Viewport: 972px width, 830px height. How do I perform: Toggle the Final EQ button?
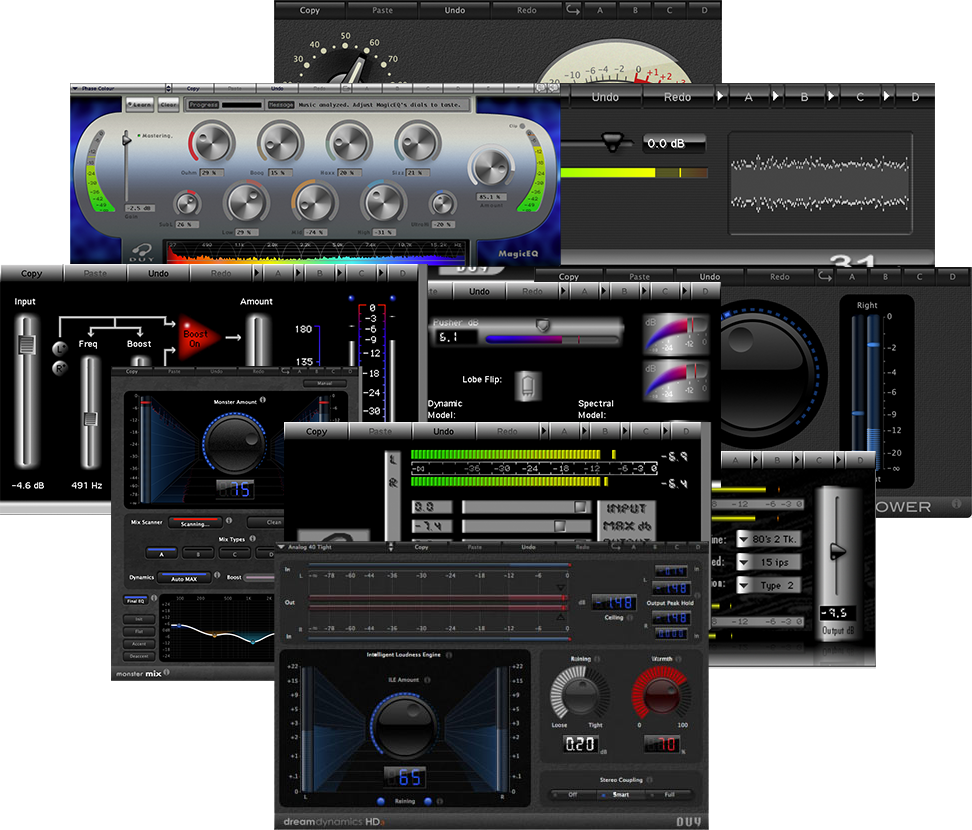137,600
